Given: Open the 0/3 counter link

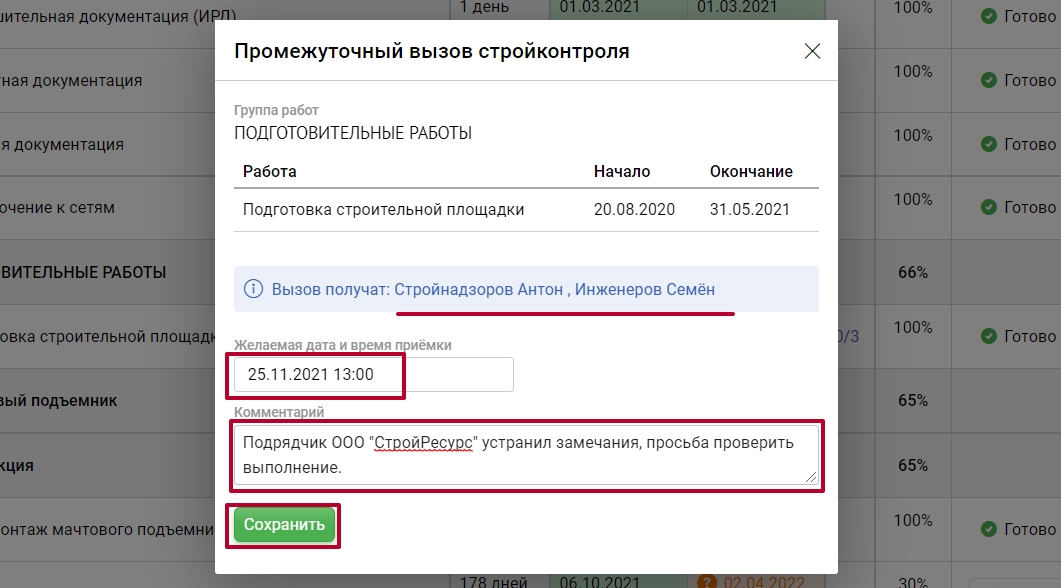Looking at the screenshot, I should point(847,336).
